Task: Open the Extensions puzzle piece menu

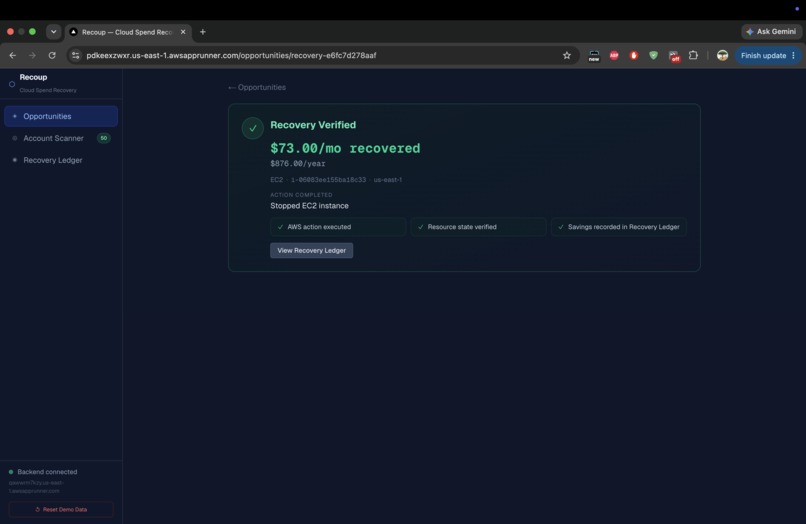Action: click(x=693, y=55)
